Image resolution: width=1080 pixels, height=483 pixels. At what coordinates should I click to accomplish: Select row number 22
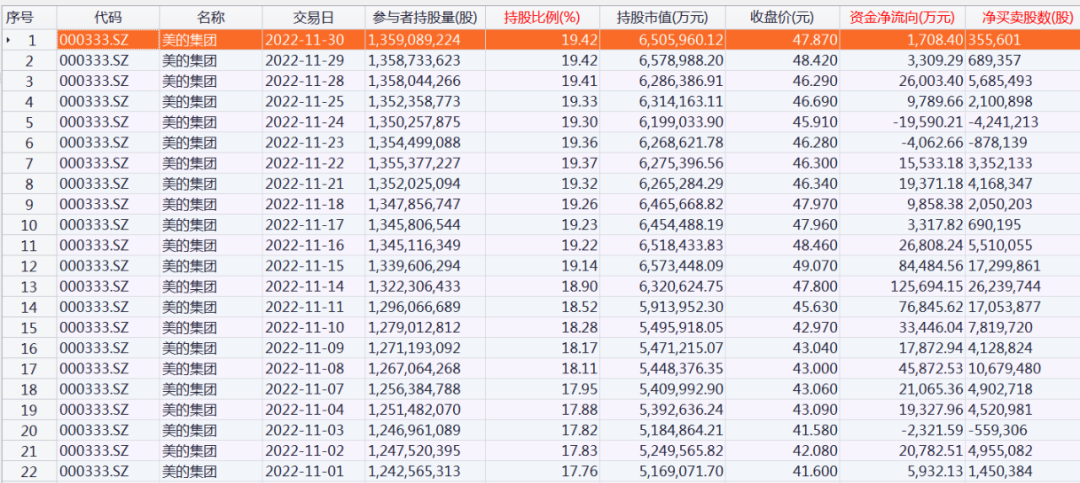[x=29, y=471]
